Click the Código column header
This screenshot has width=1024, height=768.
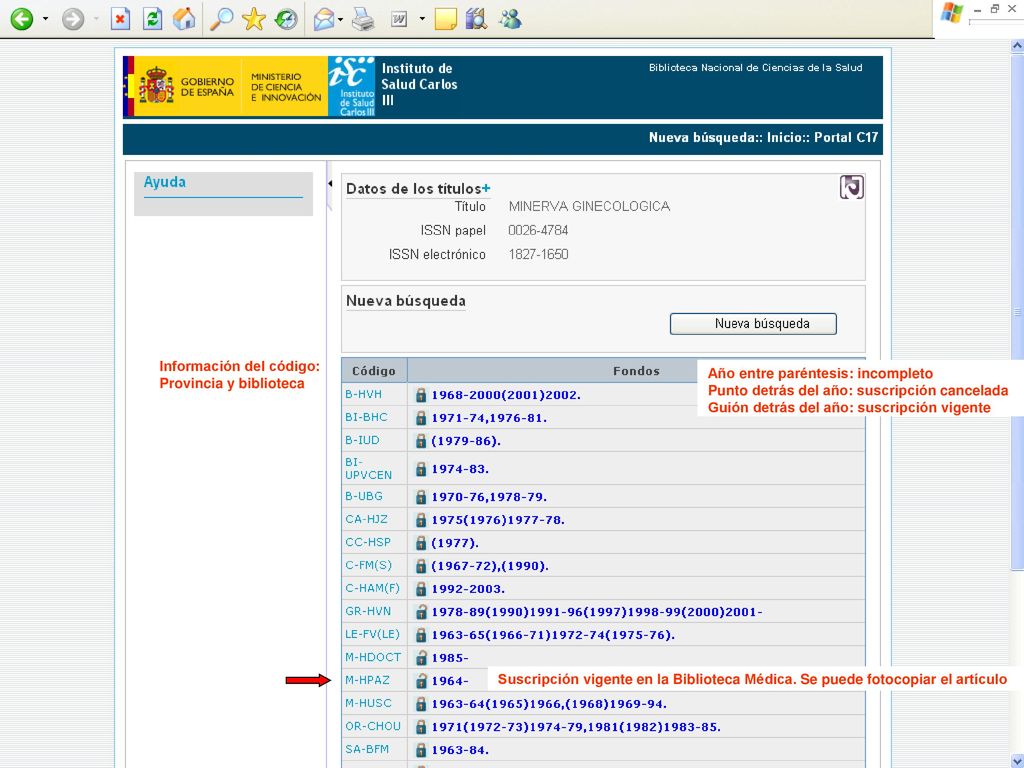pos(374,370)
